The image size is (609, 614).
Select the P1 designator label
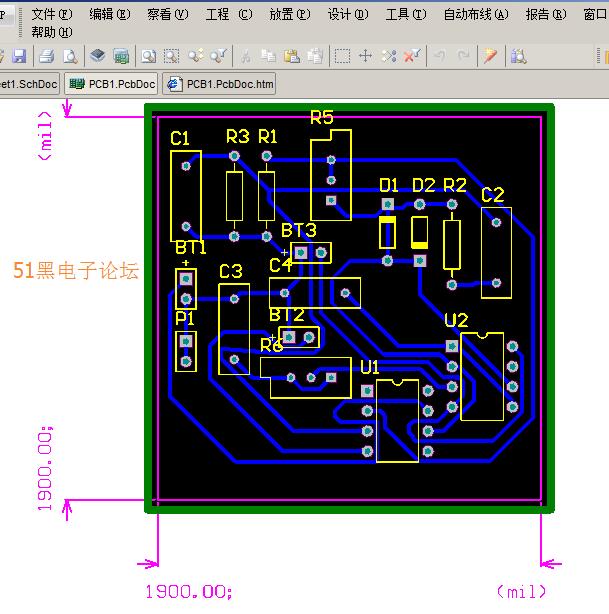click(x=184, y=318)
